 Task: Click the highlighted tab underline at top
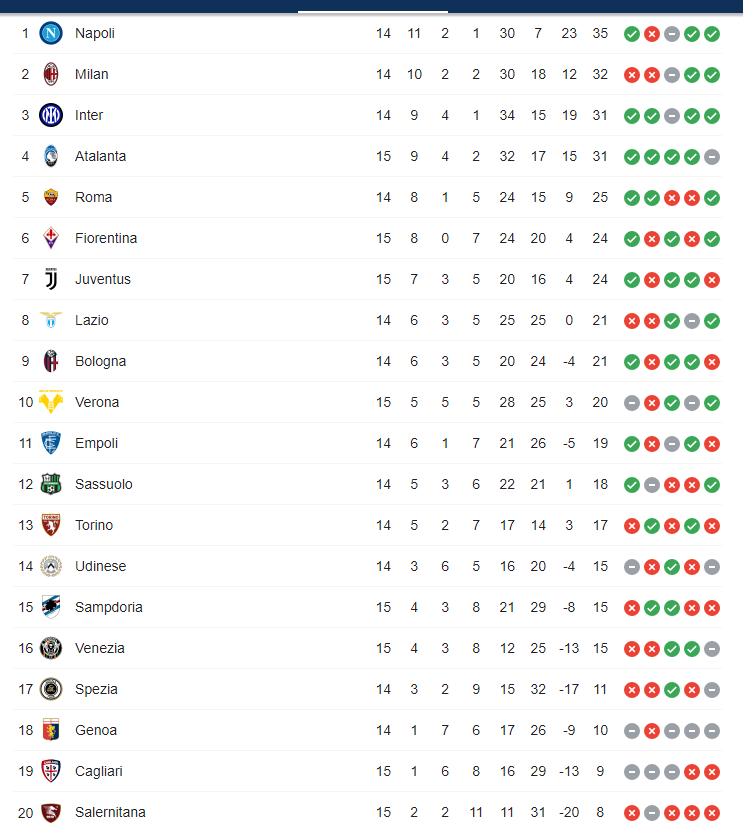pyautogui.click(x=373, y=11)
